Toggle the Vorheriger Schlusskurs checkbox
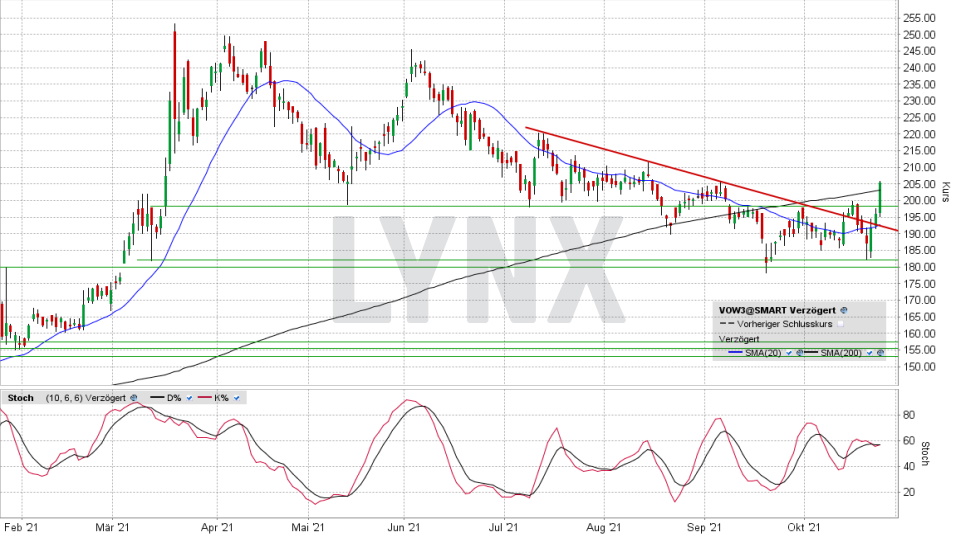 pyautogui.click(x=842, y=324)
